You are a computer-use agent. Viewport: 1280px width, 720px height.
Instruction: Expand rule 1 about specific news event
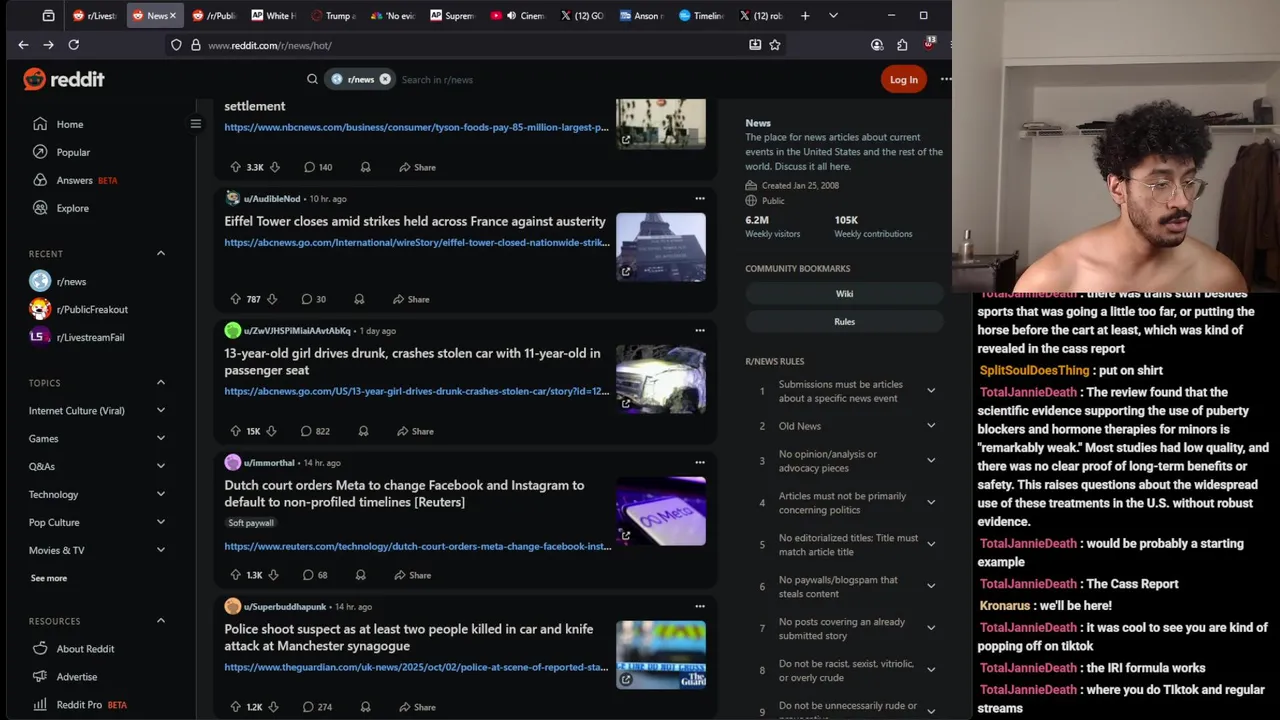tap(931, 391)
